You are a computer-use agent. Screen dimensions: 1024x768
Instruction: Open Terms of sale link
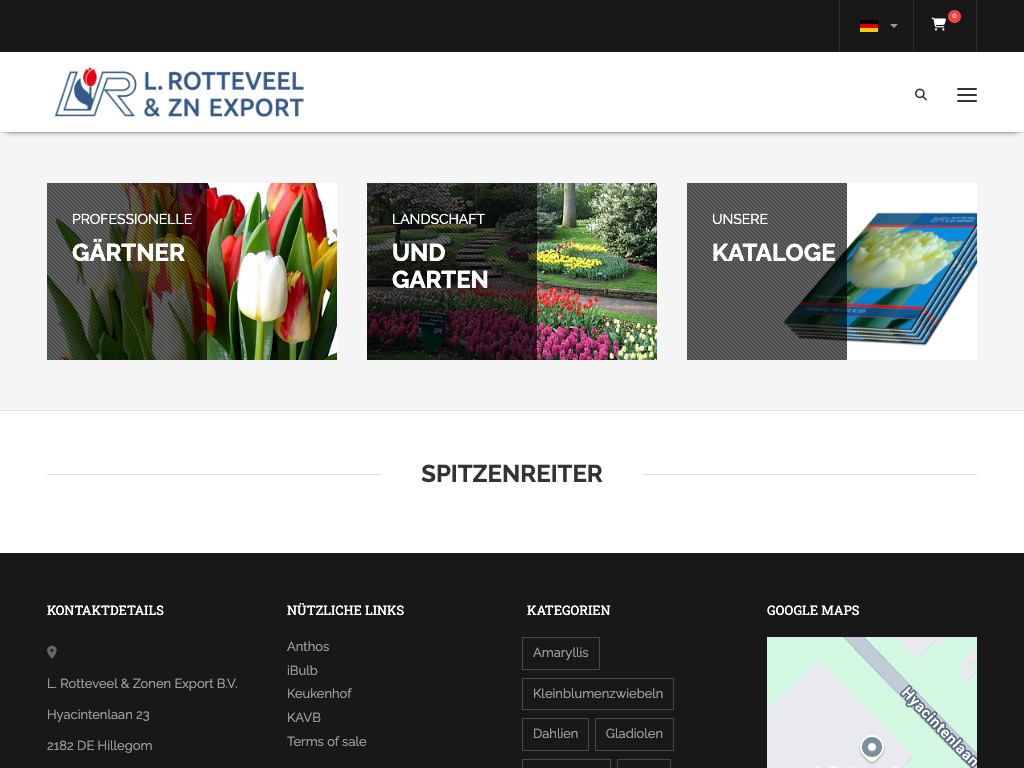coord(327,741)
